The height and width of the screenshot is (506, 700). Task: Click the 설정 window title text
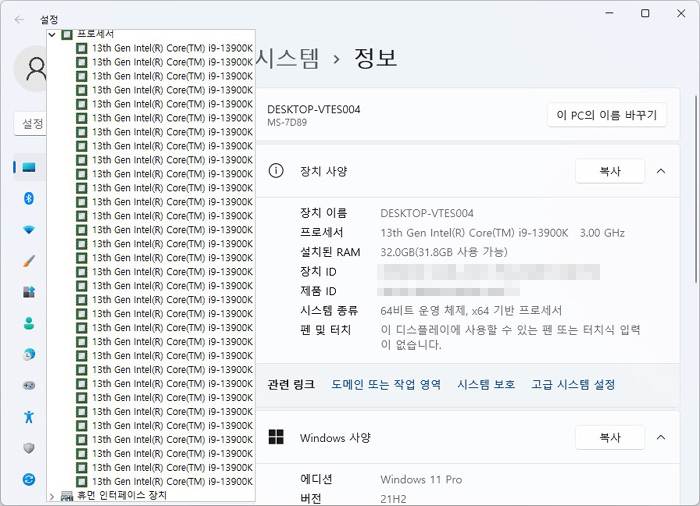[49, 20]
